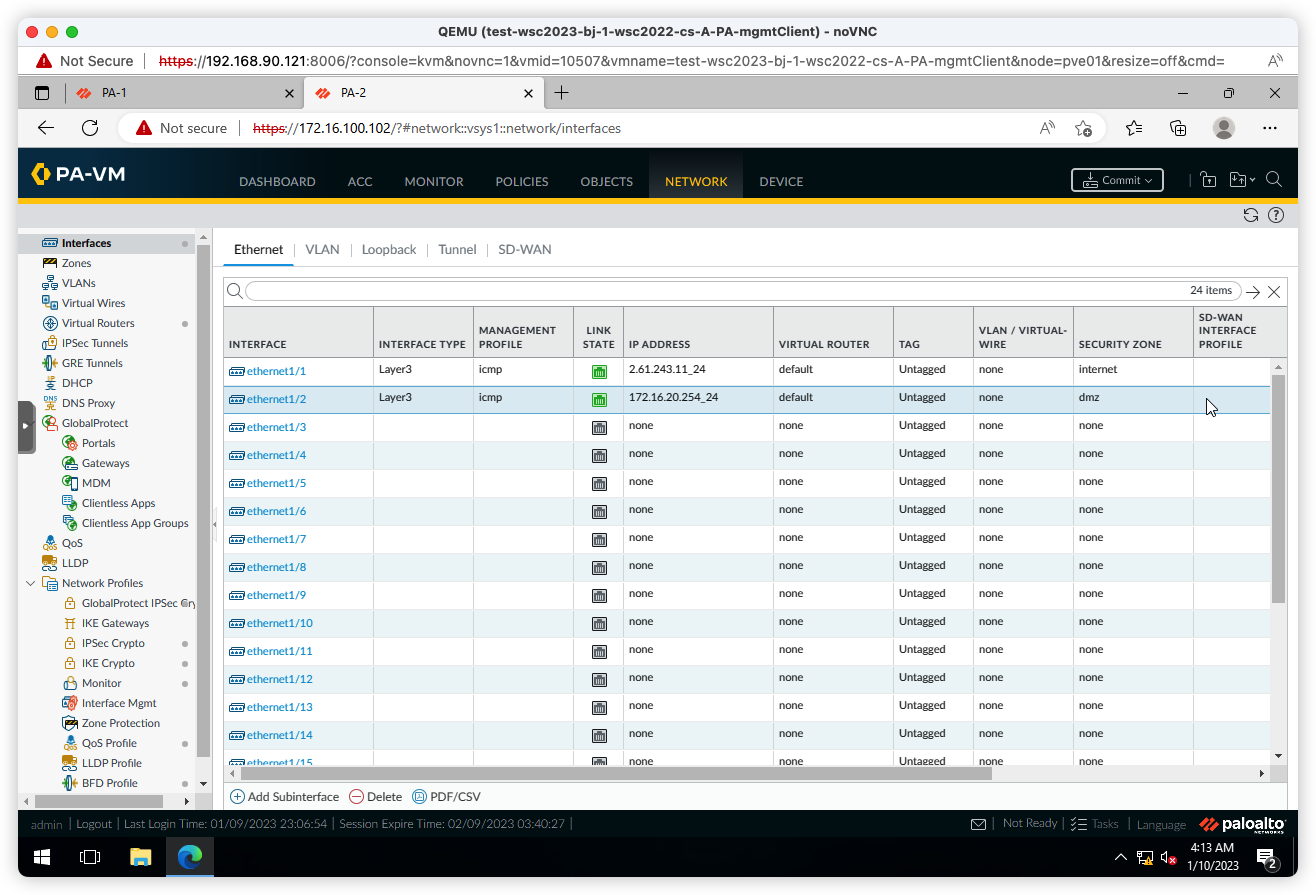The width and height of the screenshot is (1316, 895).
Task: Open the MDM sidebar entry
Action: (x=86, y=483)
